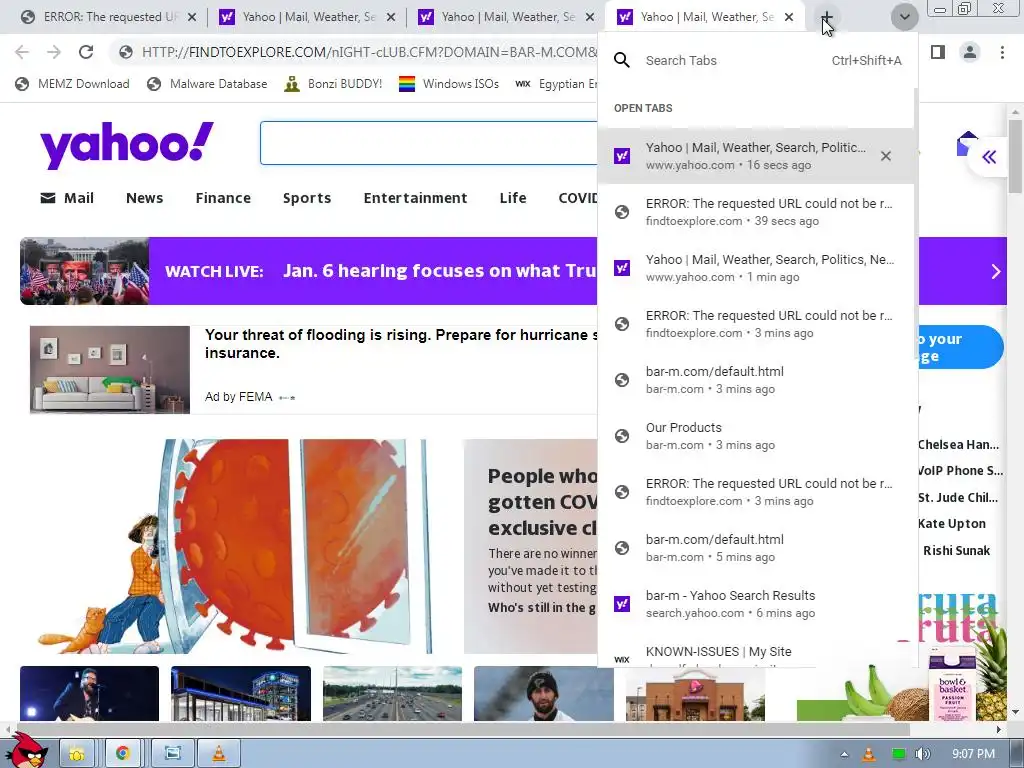Click trending topic Rishi Sunak
This screenshot has height=768, width=1024.
coord(956,551)
